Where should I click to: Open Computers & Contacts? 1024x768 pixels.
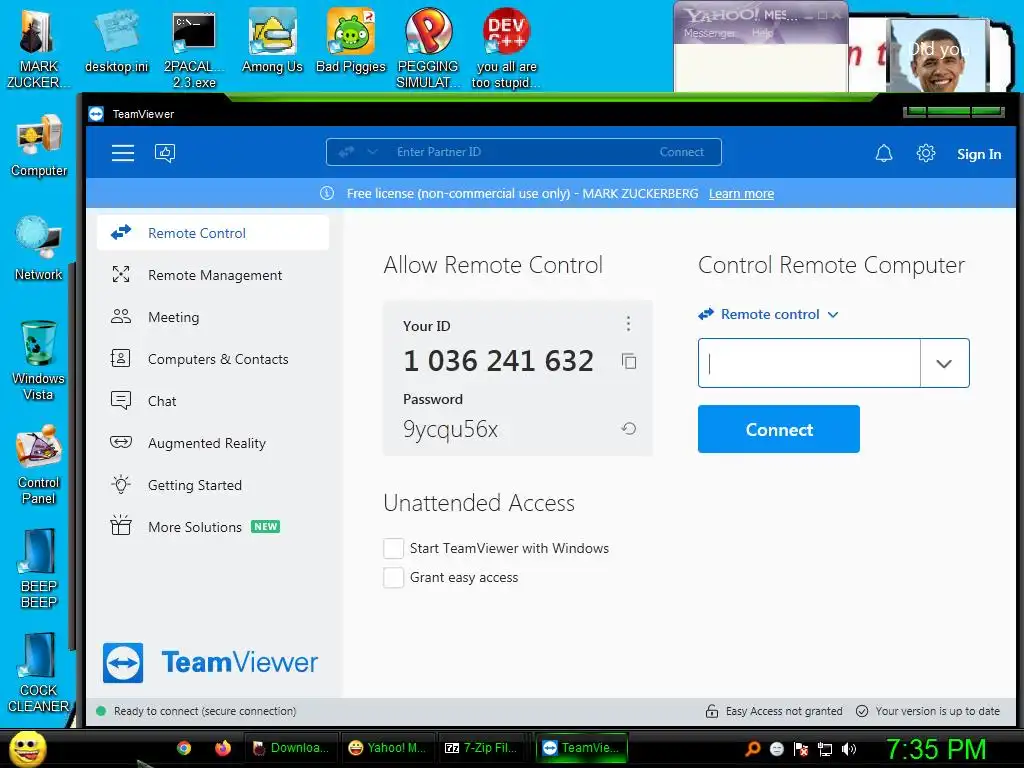click(x=213, y=359)
